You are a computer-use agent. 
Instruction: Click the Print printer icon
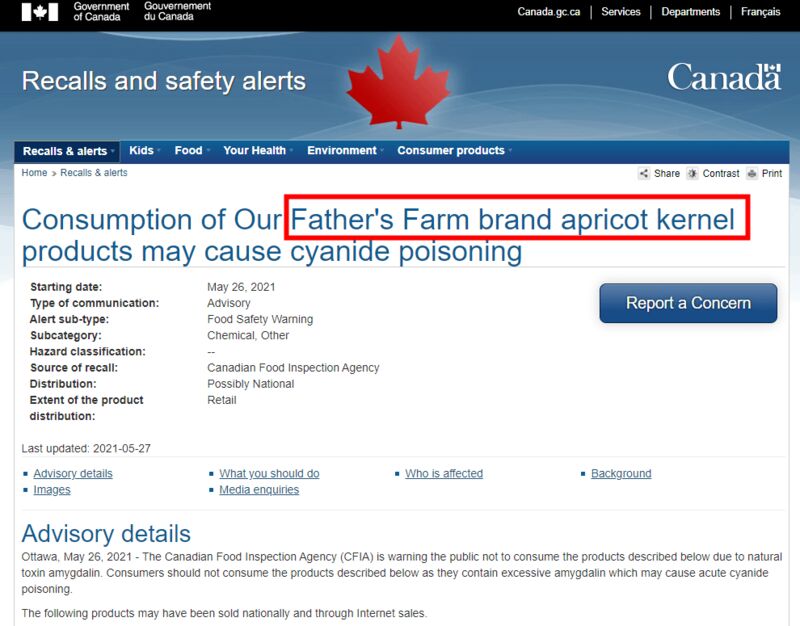pos(752,173)
